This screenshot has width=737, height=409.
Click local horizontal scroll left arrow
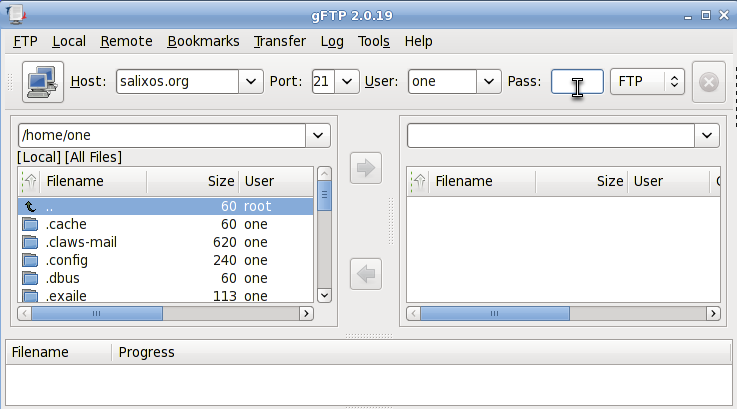[x=25, y=314]
